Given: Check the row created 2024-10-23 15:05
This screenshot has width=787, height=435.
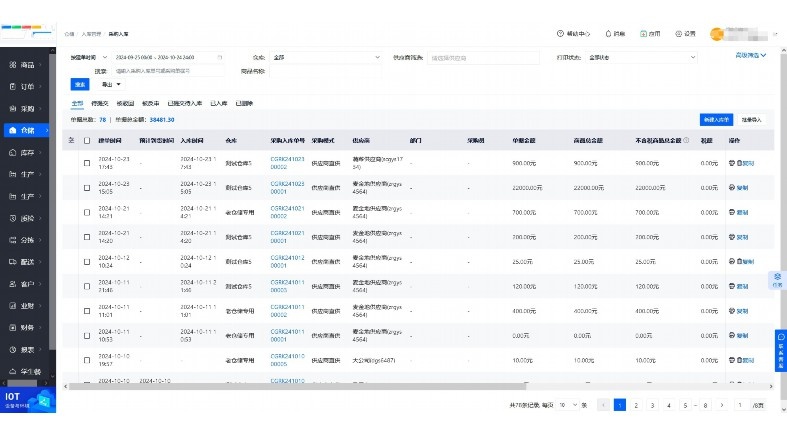Looking at the screenshot, I should tap(87, 188).
